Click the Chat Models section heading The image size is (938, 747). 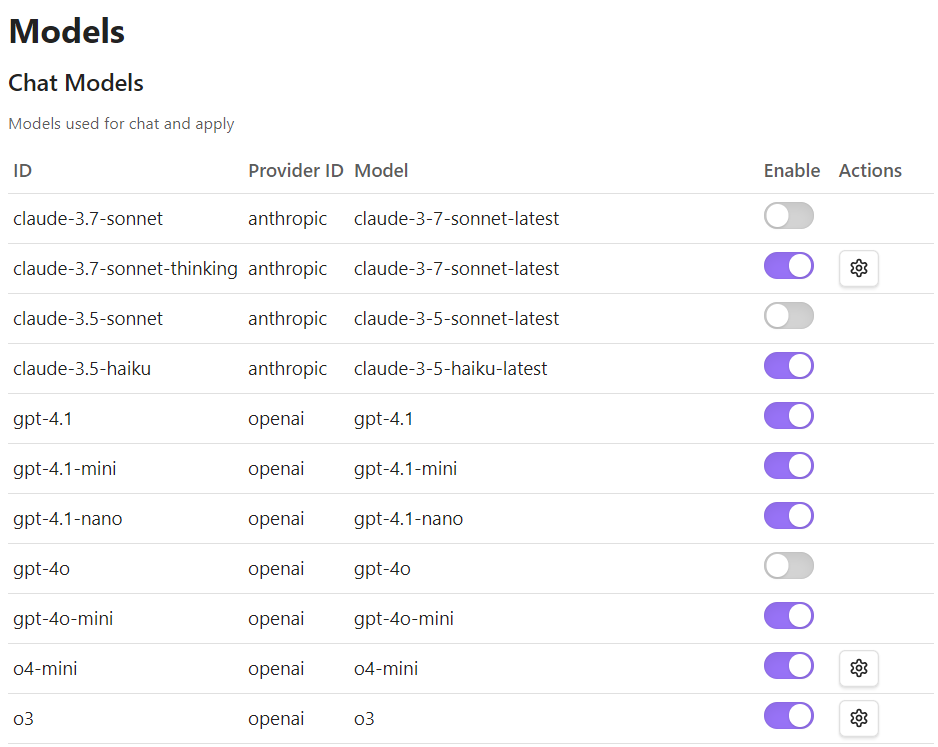[x=76, y=83]
